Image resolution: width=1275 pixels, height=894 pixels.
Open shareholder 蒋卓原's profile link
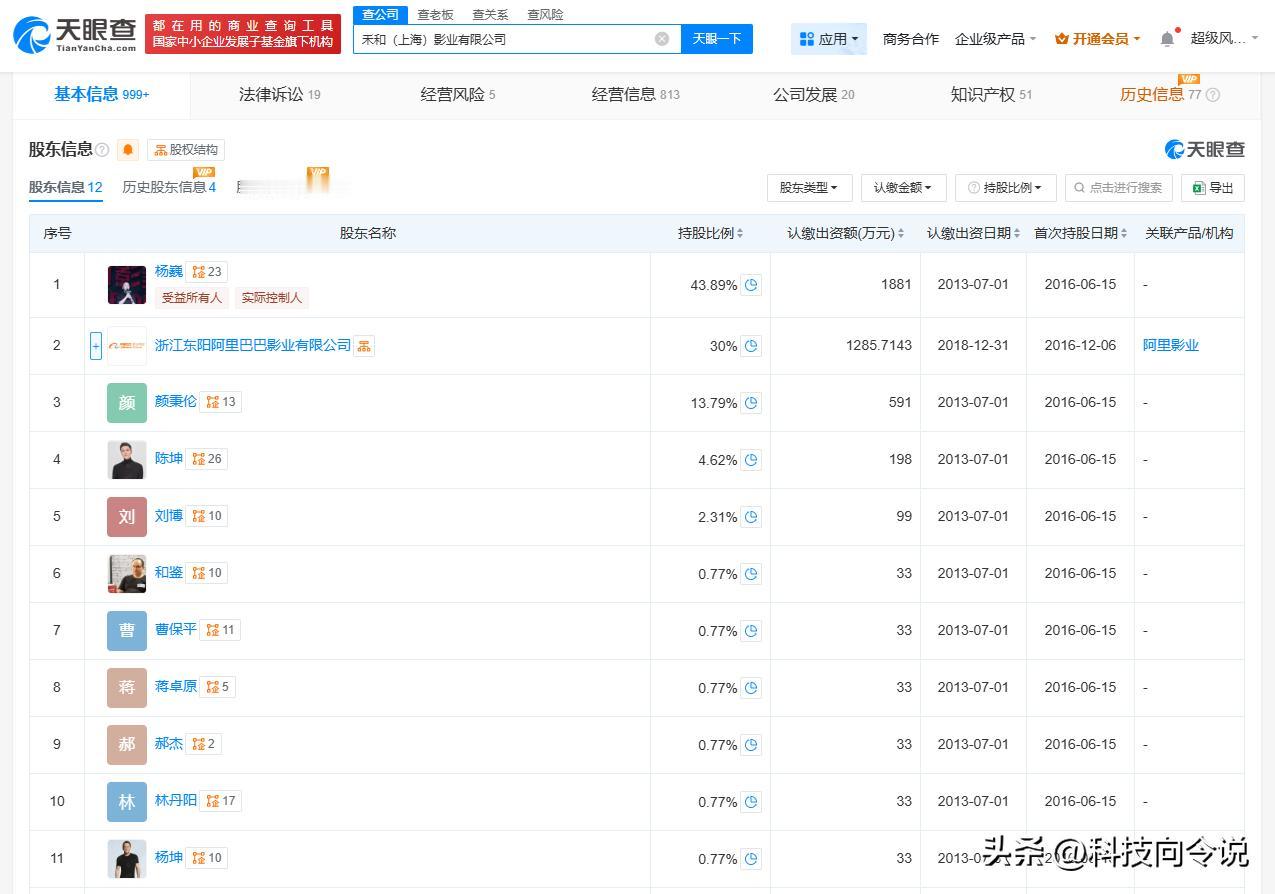point(176,687)
